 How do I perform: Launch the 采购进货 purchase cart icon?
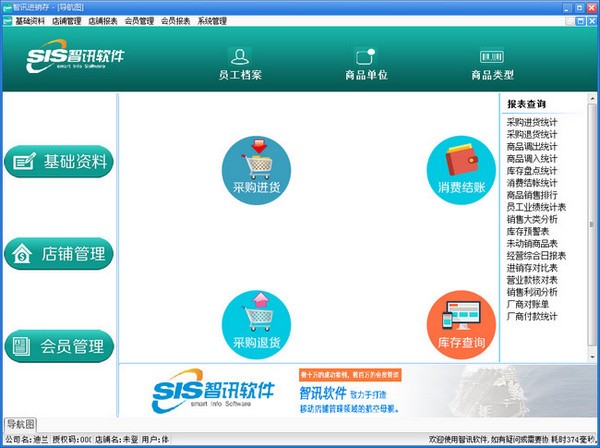pyautogui.click(x=256, y=170)
